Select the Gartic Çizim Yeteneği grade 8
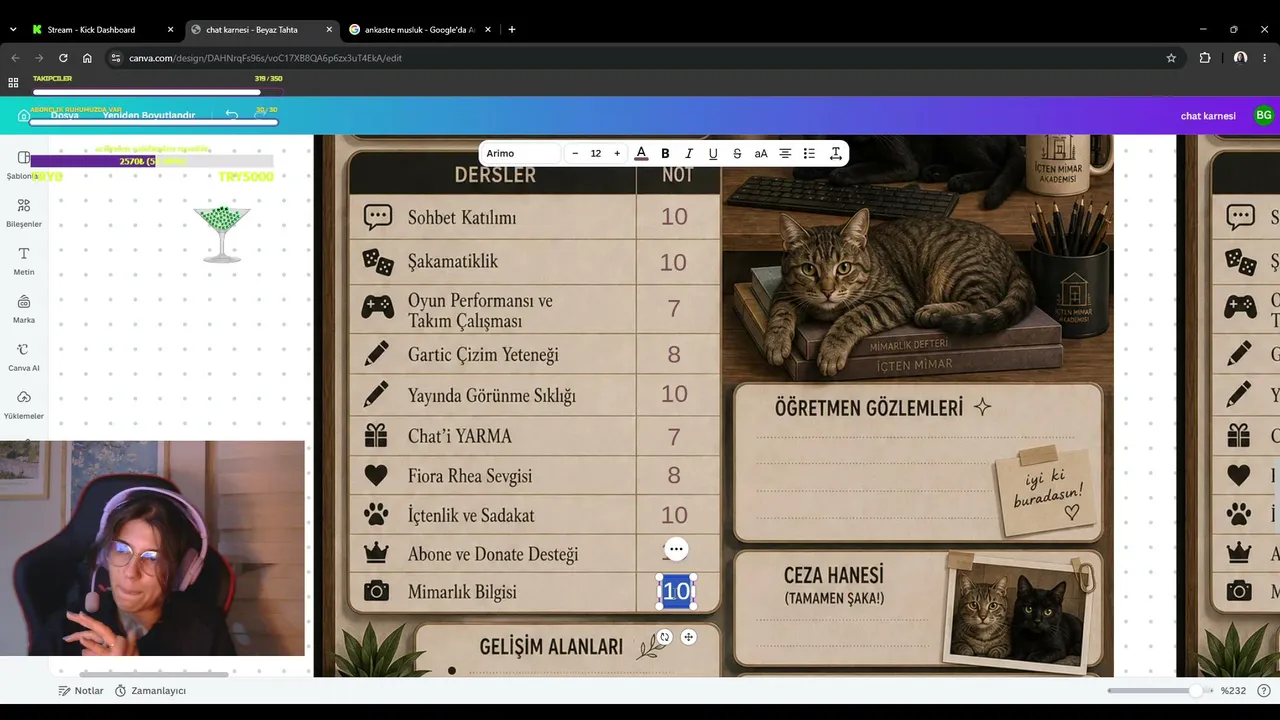This screenshot has width=1280, height=720. click(x=674, y=354)
